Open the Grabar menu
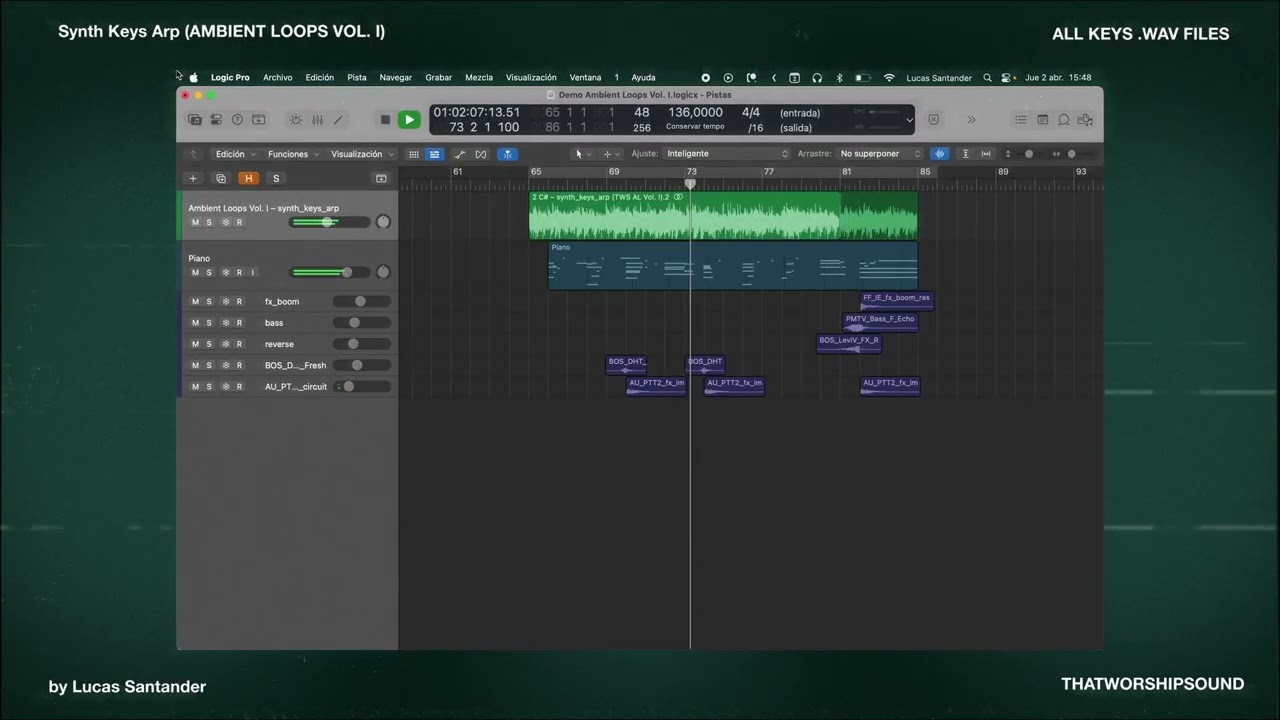 (x=439, y=77)
